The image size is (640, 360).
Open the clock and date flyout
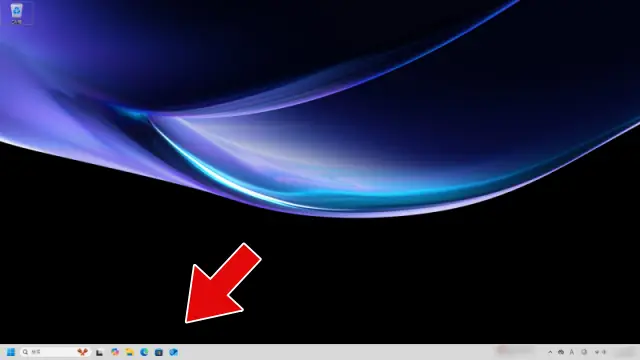point(623,352)
